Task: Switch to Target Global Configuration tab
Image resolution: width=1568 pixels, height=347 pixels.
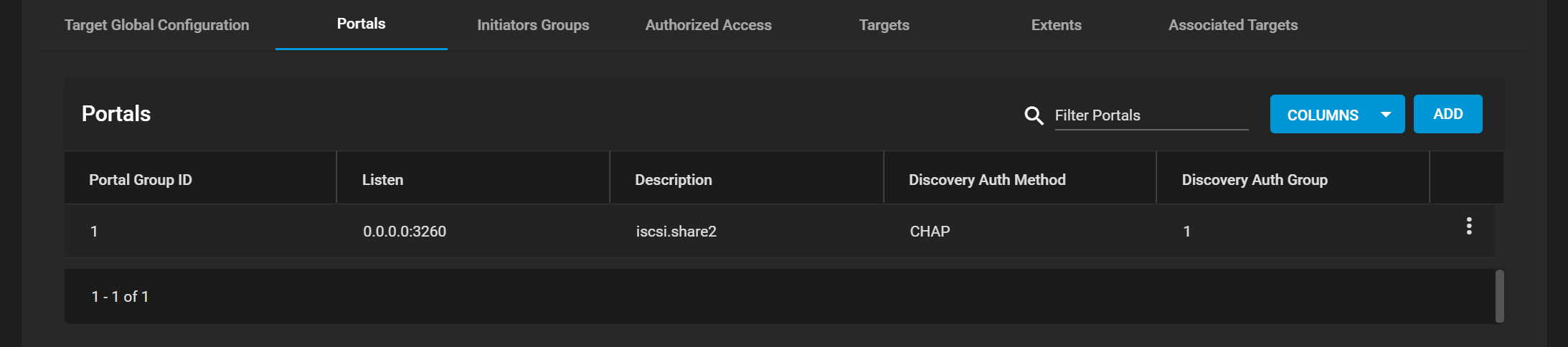Action: [157, 25]
